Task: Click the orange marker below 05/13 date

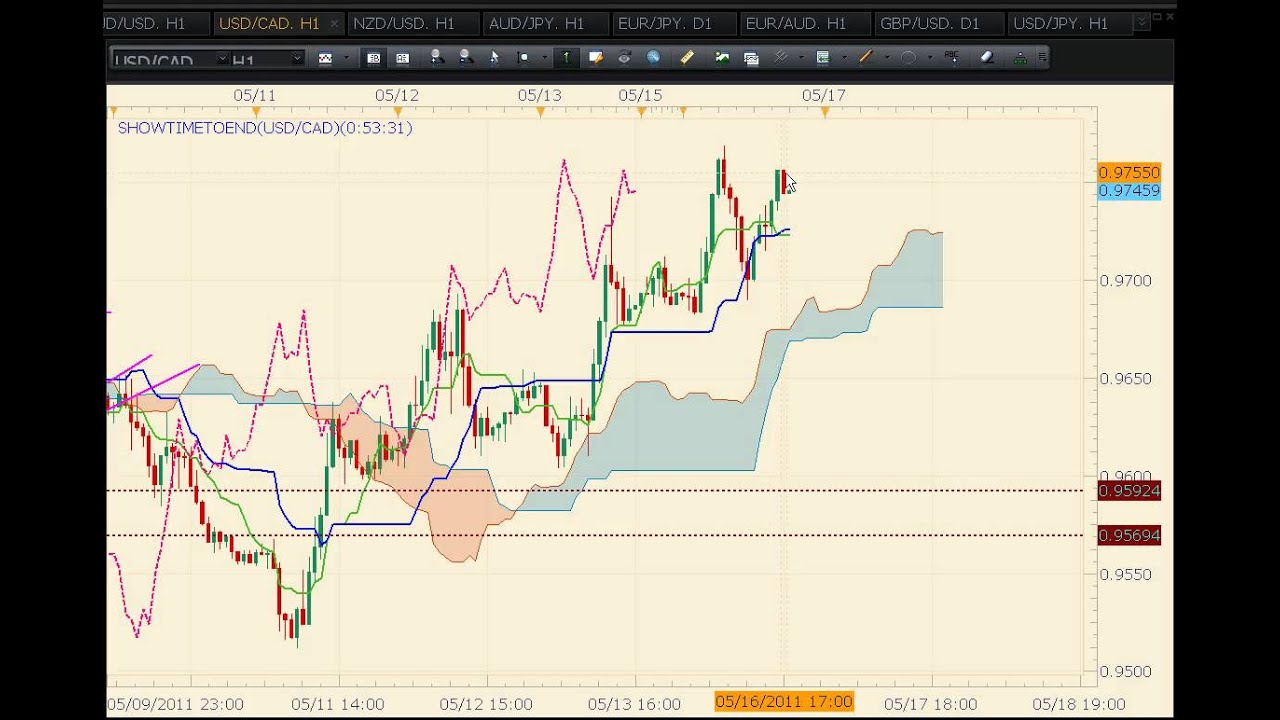Action: (540, 112)
